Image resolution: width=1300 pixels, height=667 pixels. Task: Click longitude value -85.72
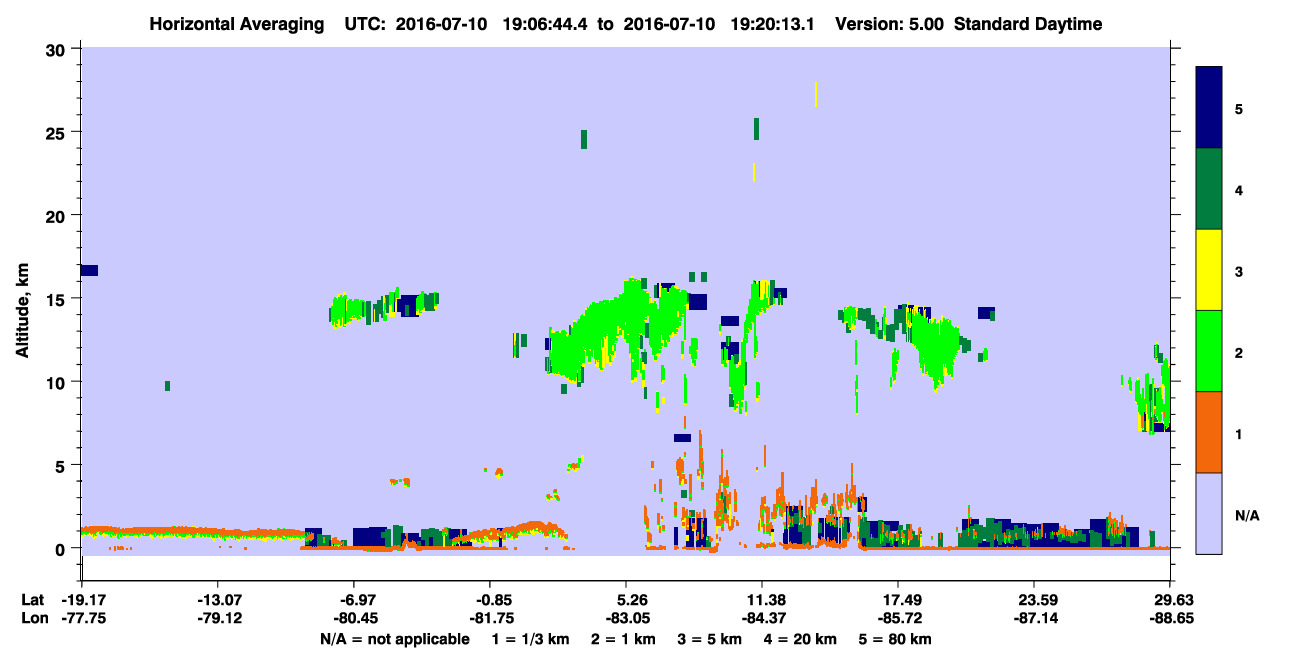pyautogui.click(x=898, y=619)
